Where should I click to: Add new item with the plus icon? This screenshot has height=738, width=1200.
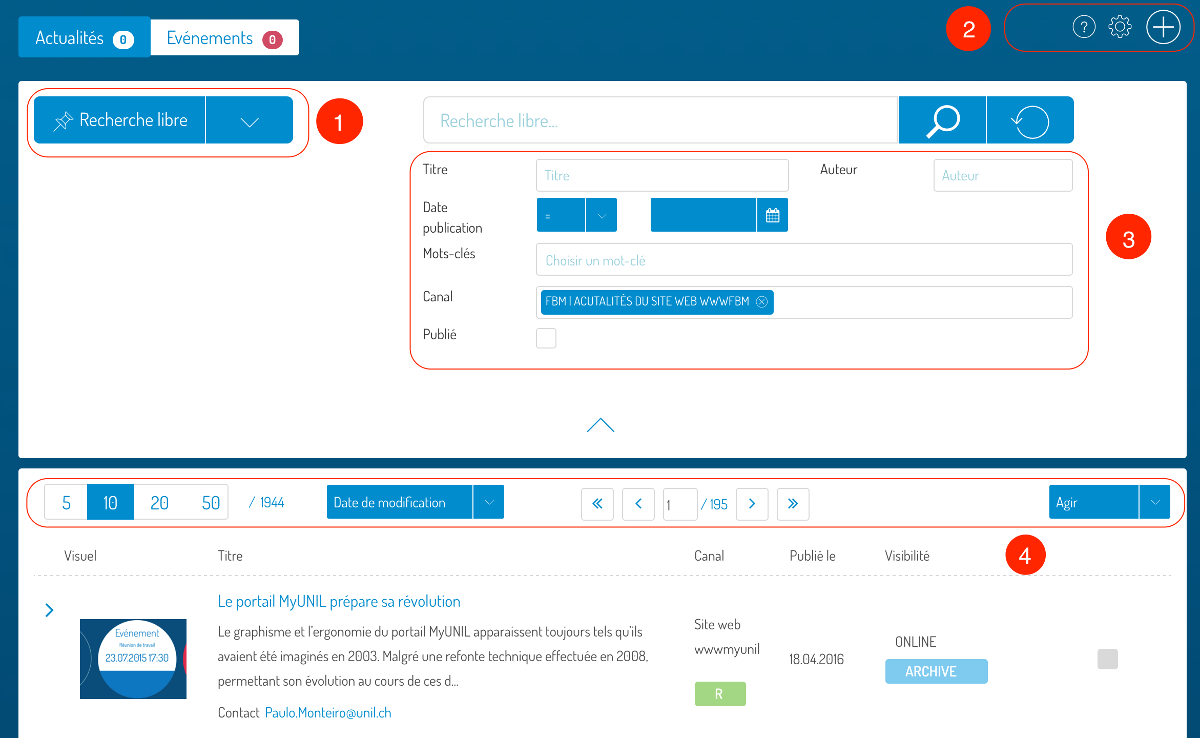pyautogui.click(x=1163, y=27)
